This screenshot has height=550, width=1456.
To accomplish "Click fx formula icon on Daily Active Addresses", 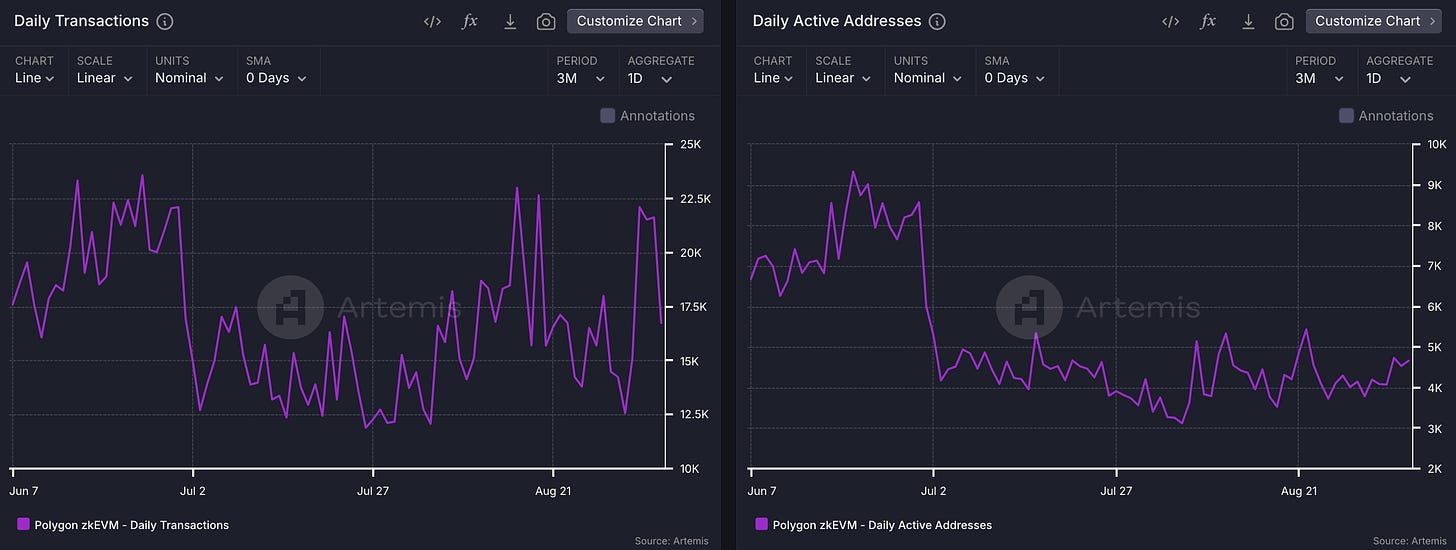I will pos(1208,21).
